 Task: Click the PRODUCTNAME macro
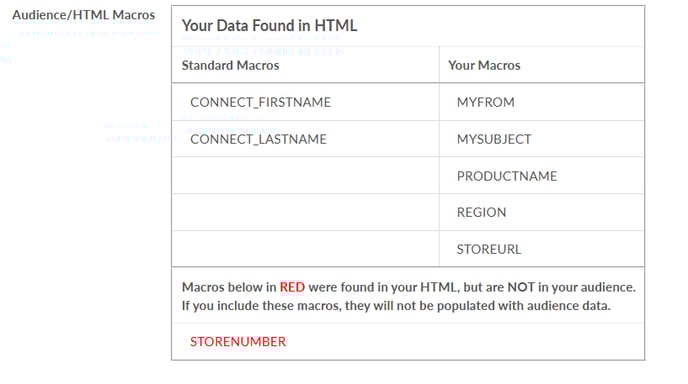507,176
